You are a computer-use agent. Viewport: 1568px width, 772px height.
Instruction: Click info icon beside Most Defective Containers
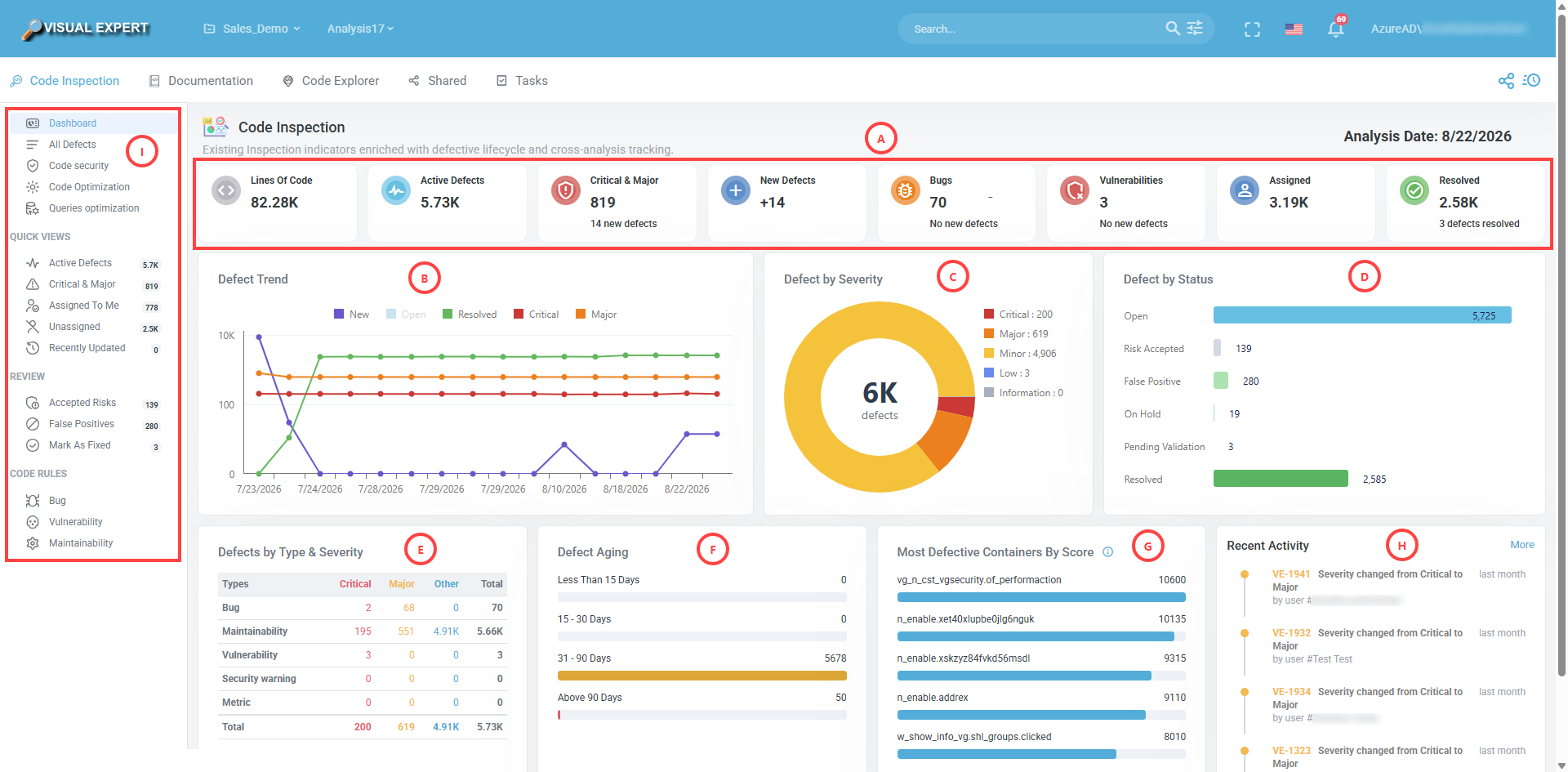(1108, 551)
